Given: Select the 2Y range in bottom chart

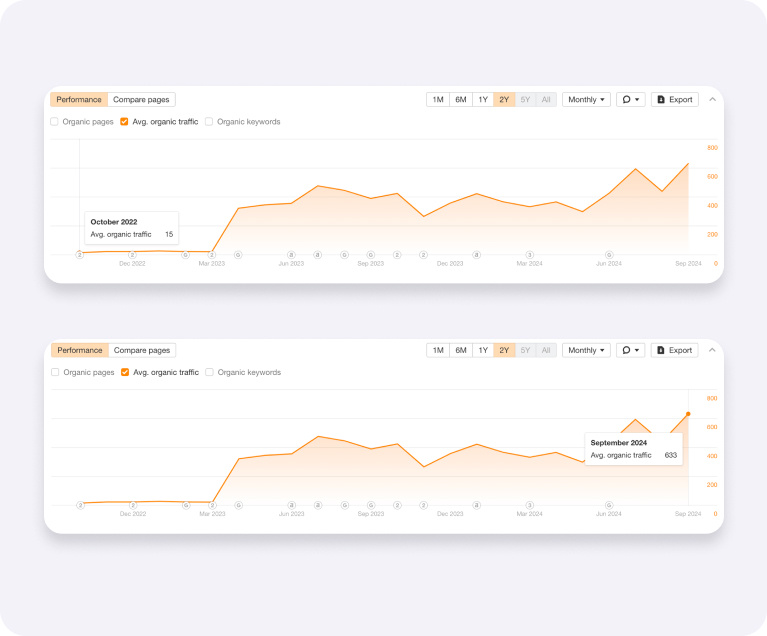Looking at the screenshot, I should (504, 350).
